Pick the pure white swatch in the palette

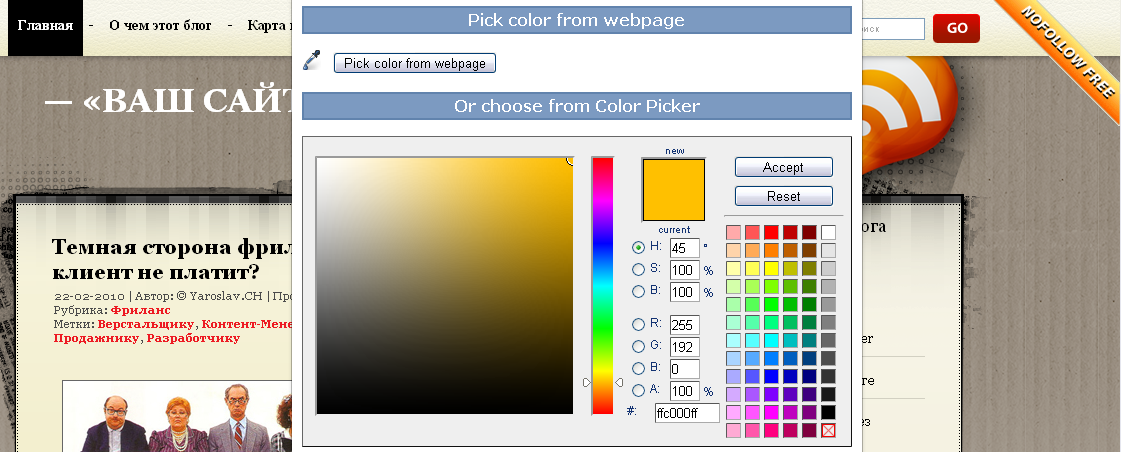point(828,232)
